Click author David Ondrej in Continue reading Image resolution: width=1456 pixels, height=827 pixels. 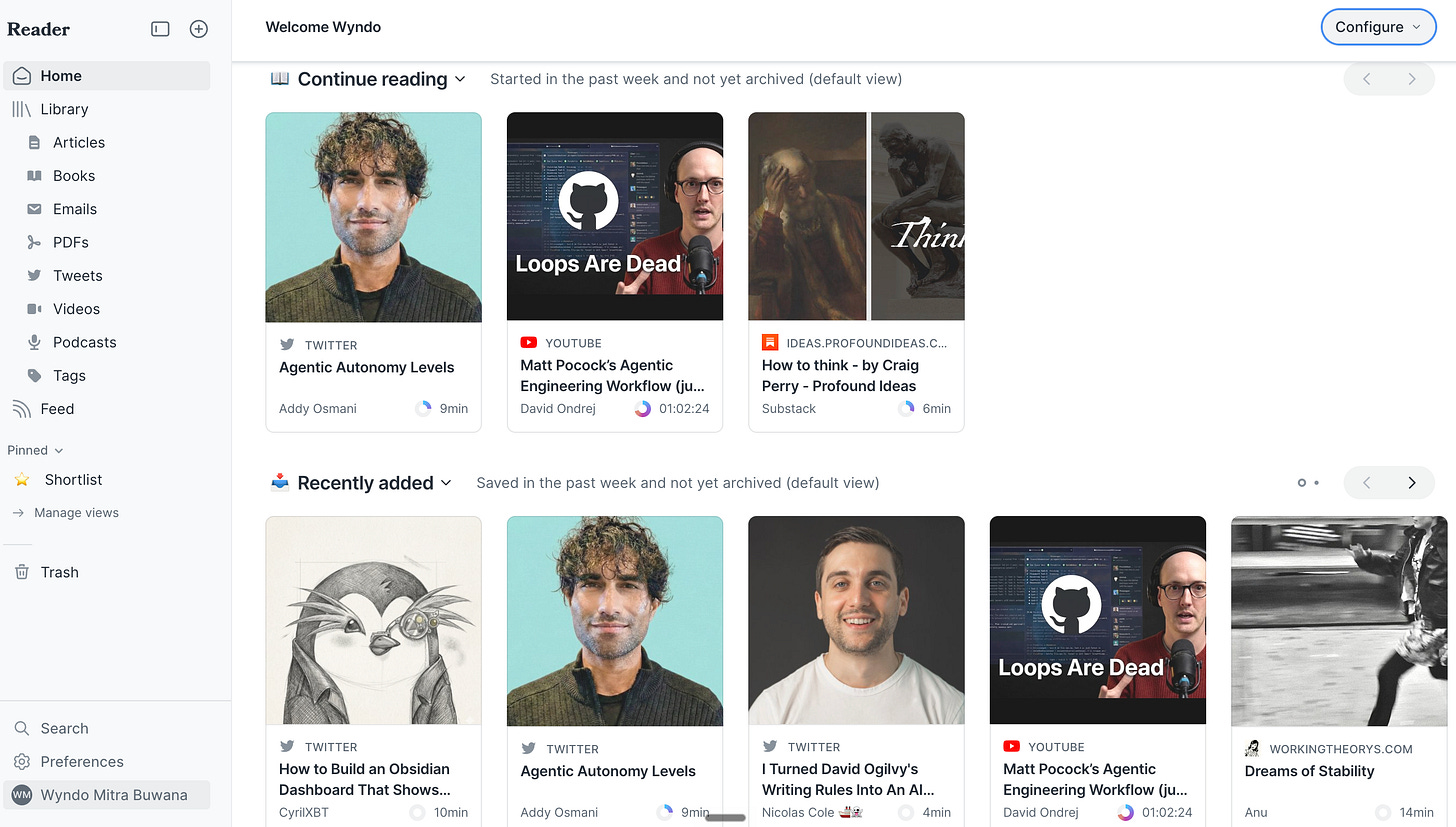559,408
